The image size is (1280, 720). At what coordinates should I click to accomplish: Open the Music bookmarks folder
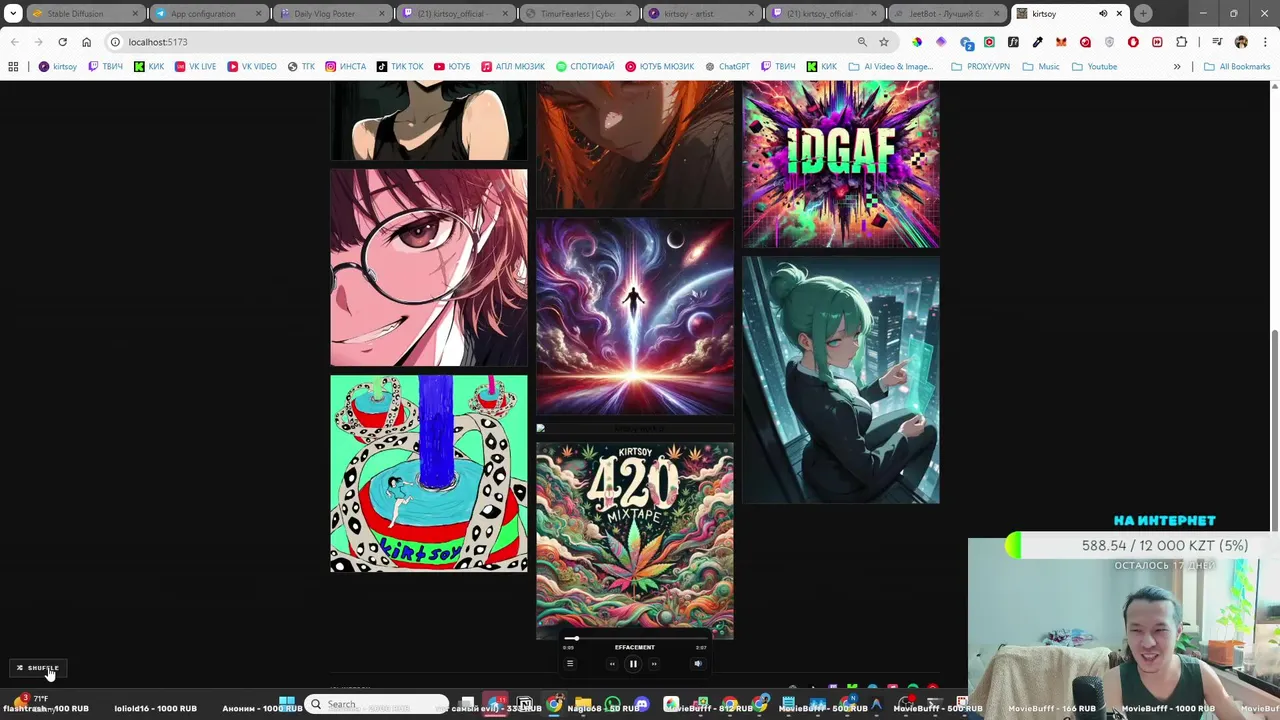pyautogui.click(x=1041, y=67)
